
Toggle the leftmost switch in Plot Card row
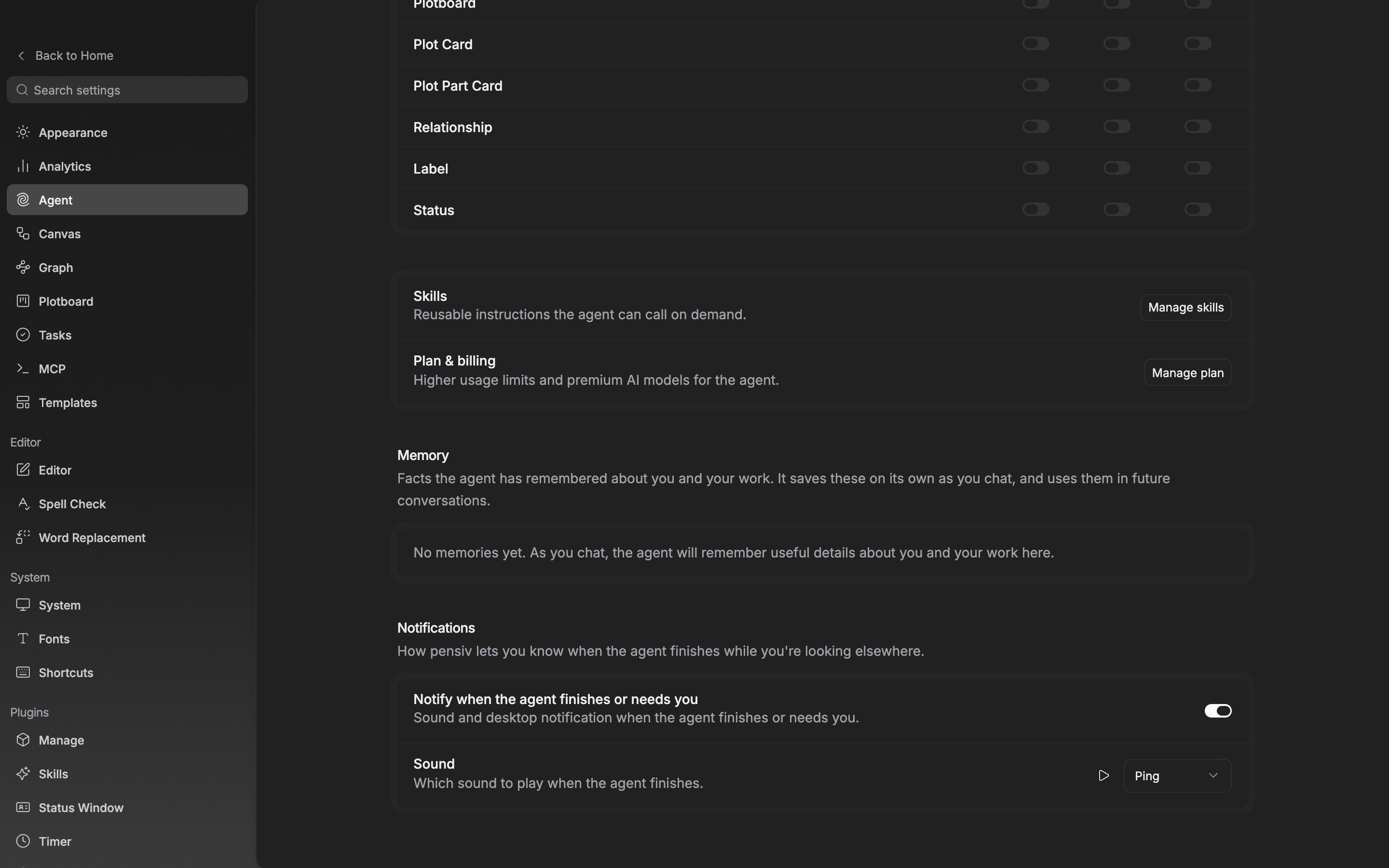(1036, 43)
